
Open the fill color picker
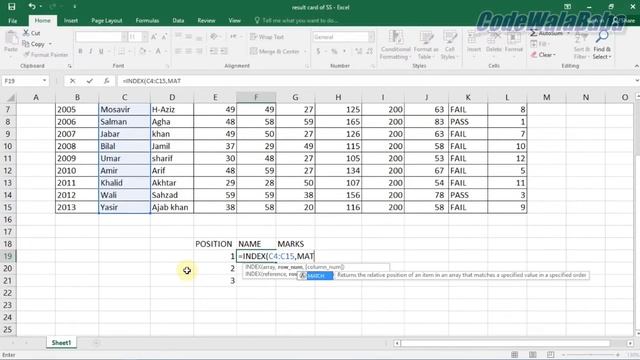(x=142, y=51)
